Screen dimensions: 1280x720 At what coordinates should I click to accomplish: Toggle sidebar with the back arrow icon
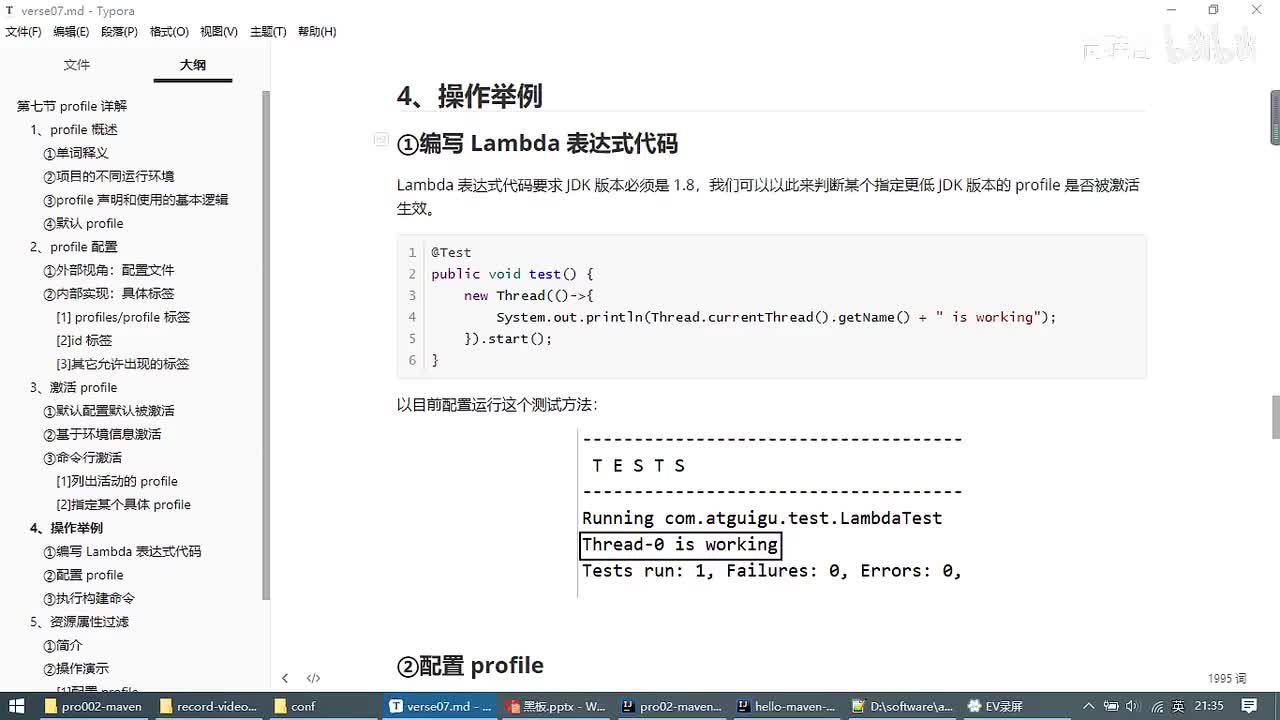pyautogui.click(x=285, y=678)
